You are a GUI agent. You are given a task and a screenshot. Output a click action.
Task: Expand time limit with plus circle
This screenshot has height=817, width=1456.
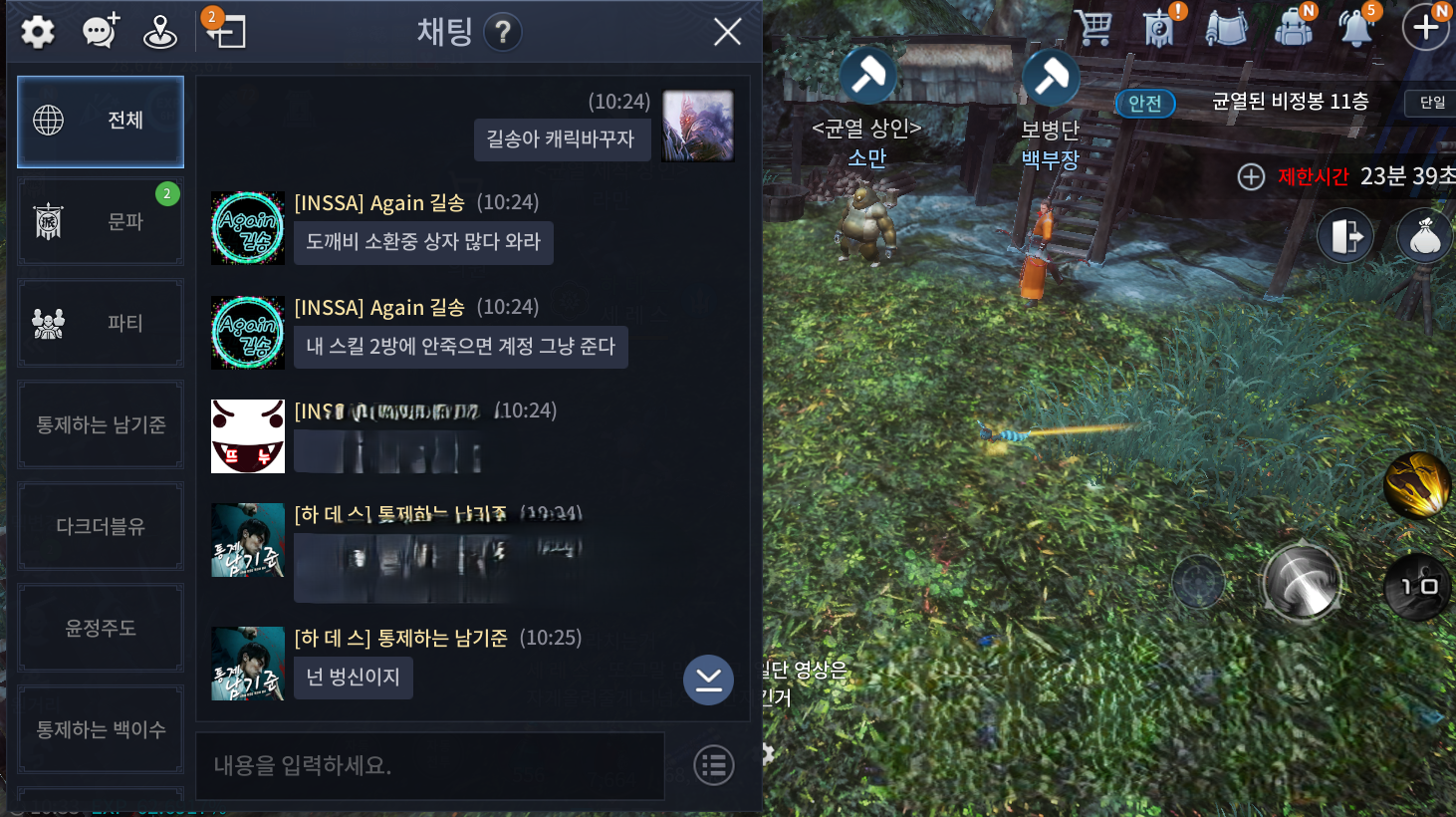pyautogui.click(x=1251, y=176)
